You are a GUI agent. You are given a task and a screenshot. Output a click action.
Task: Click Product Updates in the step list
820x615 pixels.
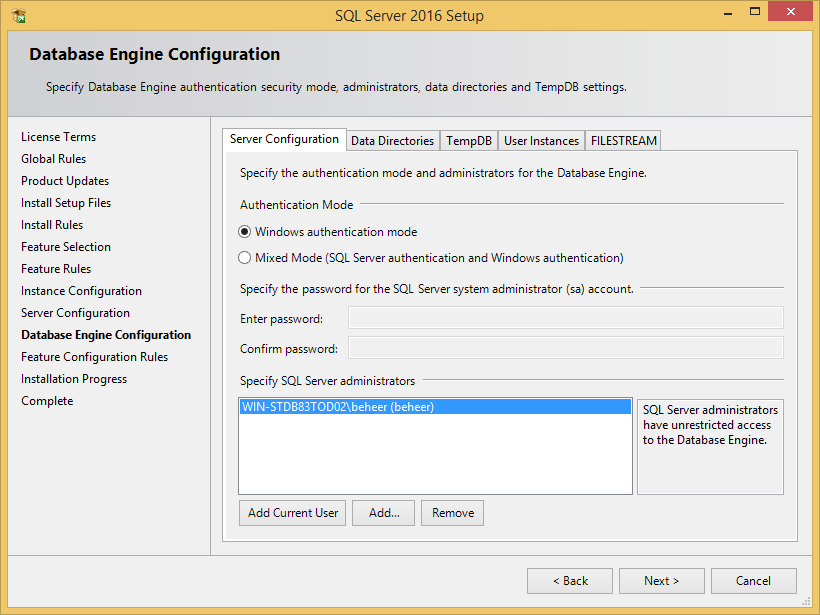(x=65, y=181)
